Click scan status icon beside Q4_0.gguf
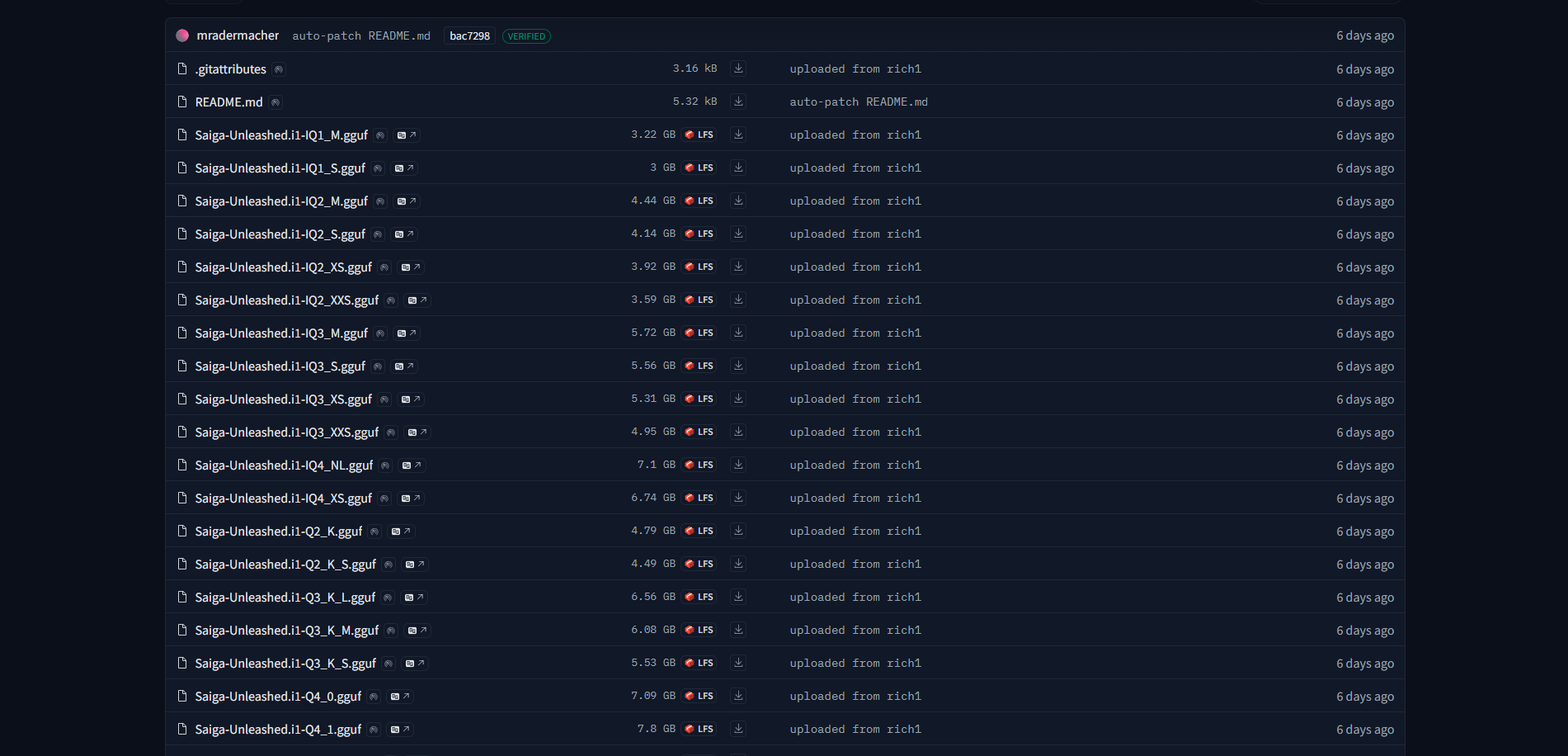 pos(374,697)
